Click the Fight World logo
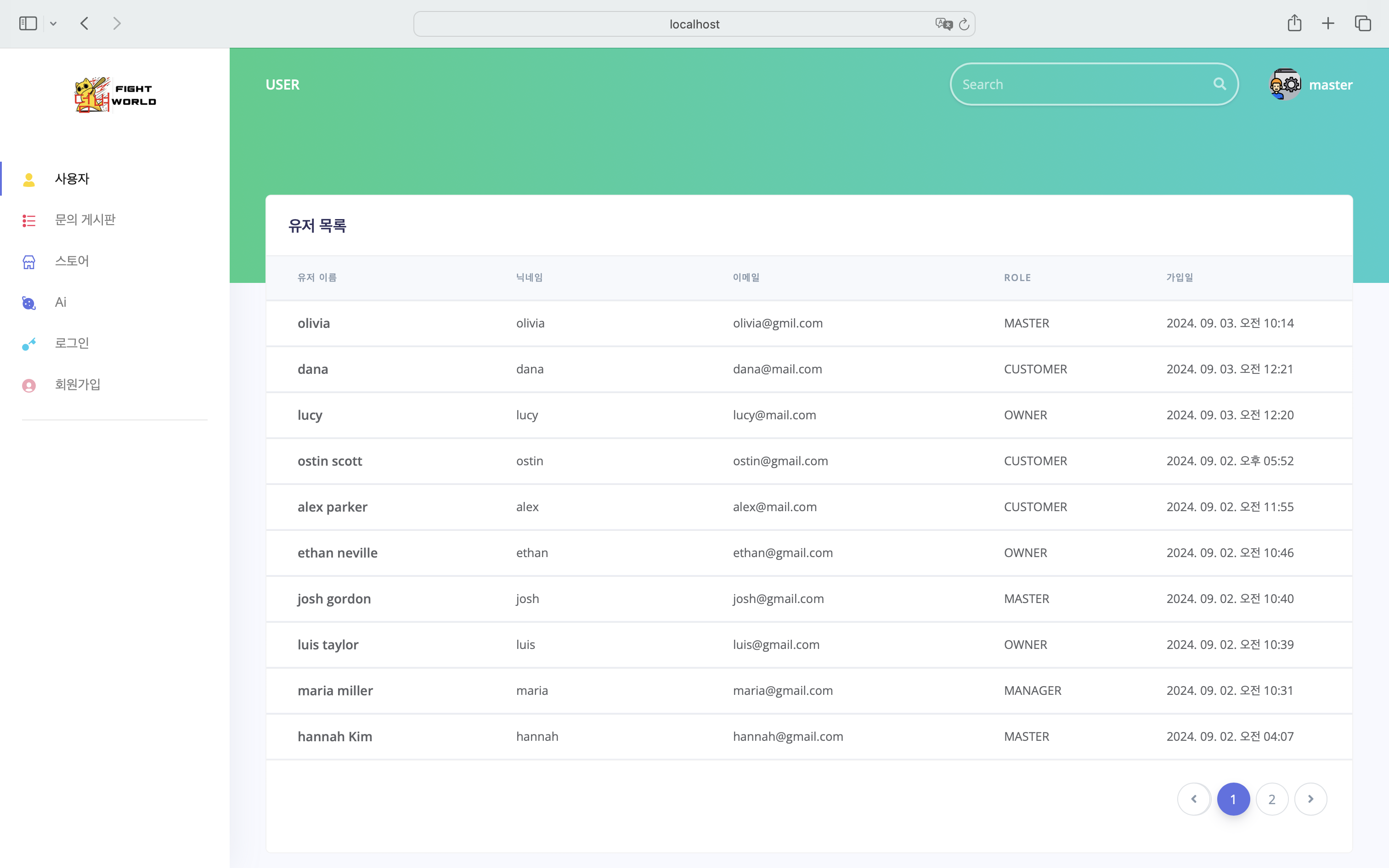This screenshot has width=1389, height=868. pos(115,95)
